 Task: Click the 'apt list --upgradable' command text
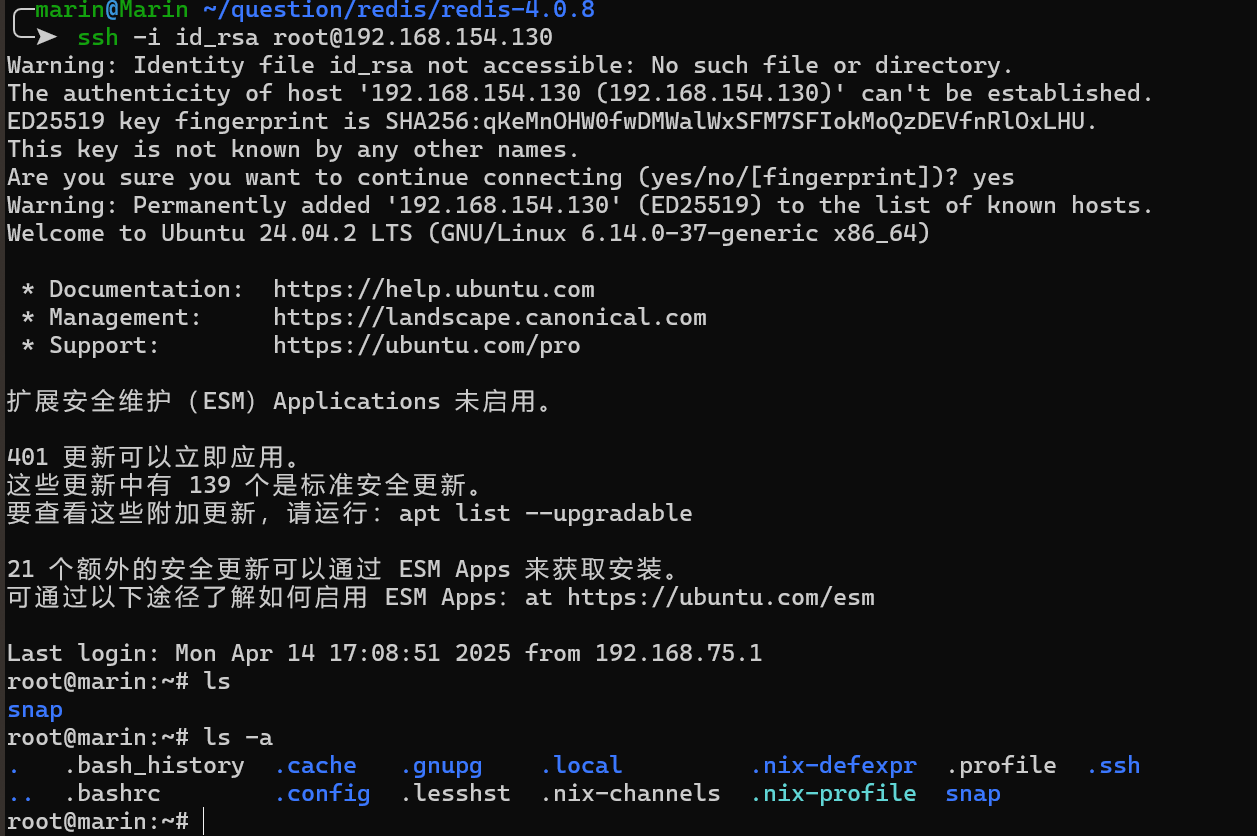[x=545, y=514]
